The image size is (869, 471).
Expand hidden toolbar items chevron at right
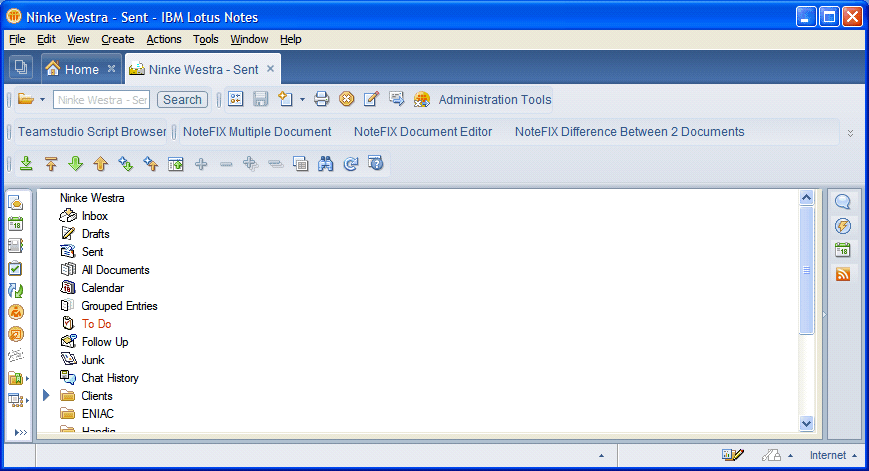(x=850, y=134)
